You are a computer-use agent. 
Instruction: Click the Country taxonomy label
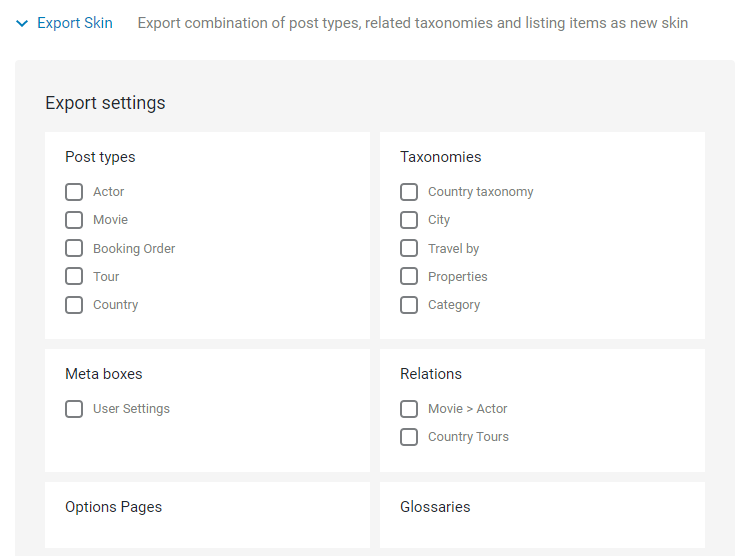480,192
